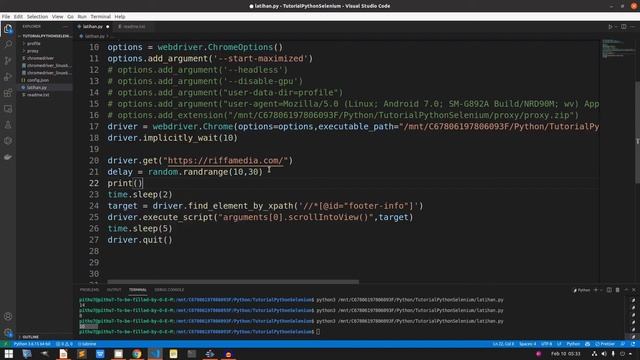Open the Testing flask icon view

click(x=8, y=125)
